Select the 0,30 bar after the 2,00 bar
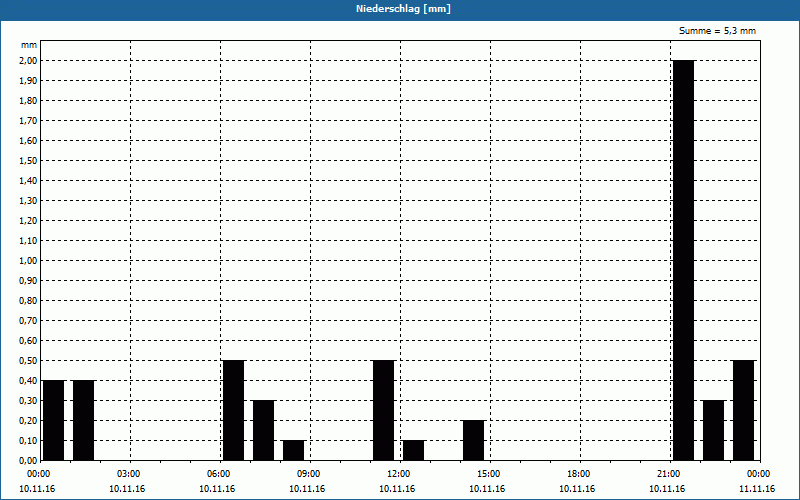This screenshot has height=500, width=800. pyautogui.click(x=714, y=430)
